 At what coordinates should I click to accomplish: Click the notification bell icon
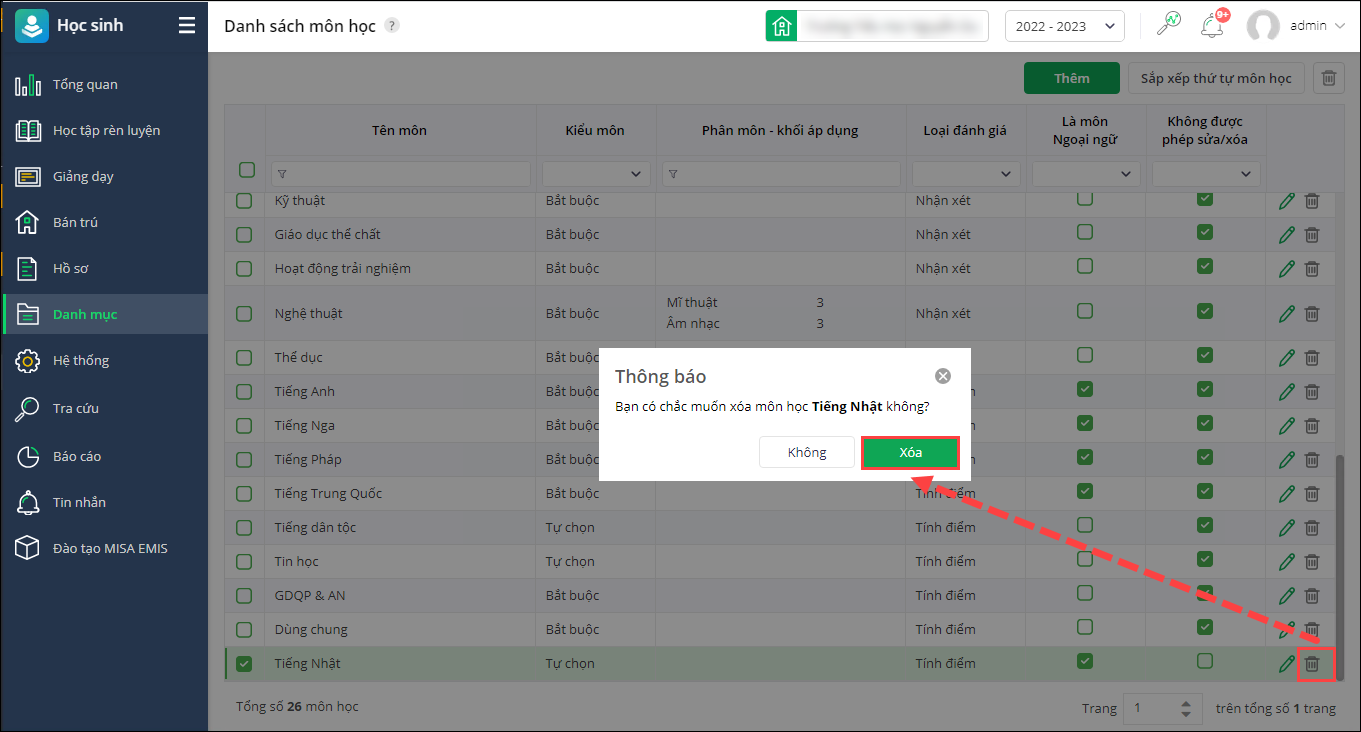click(1213, 26)
